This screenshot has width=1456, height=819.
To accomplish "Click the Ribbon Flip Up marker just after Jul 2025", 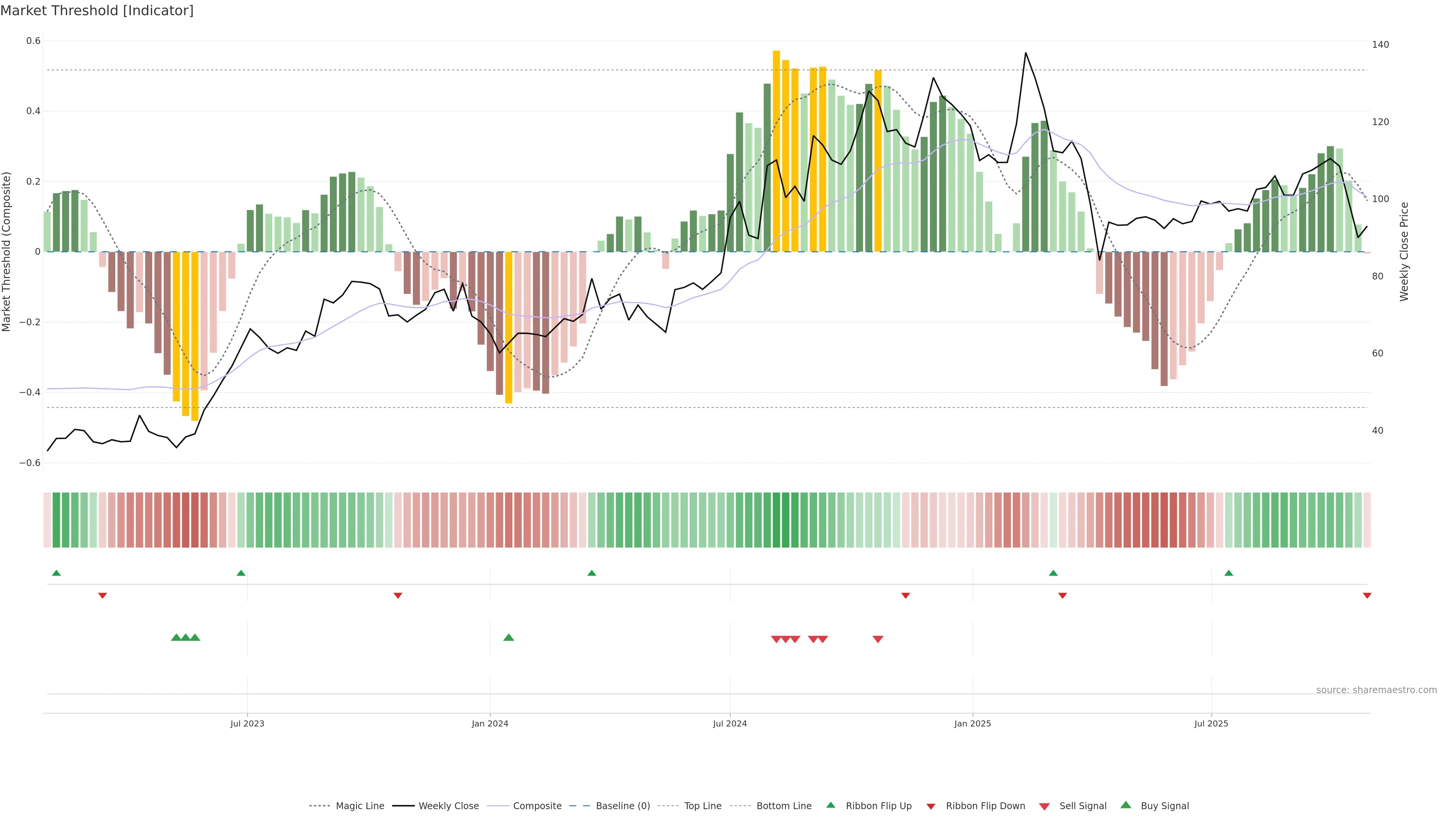I will pos(1228,573).
